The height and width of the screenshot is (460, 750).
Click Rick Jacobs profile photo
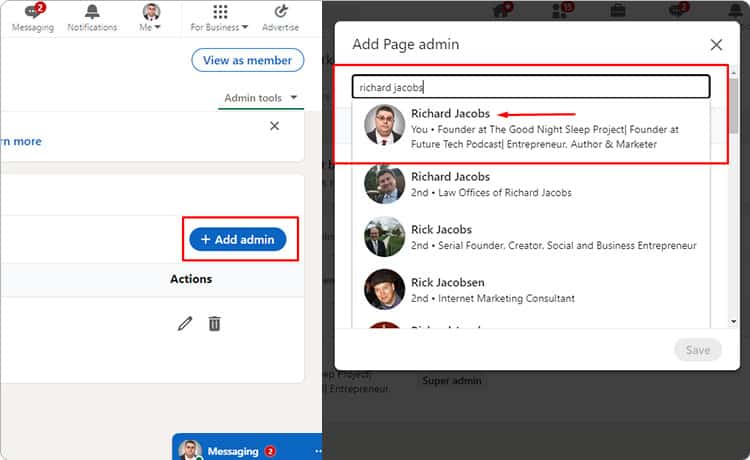(384, 237)
